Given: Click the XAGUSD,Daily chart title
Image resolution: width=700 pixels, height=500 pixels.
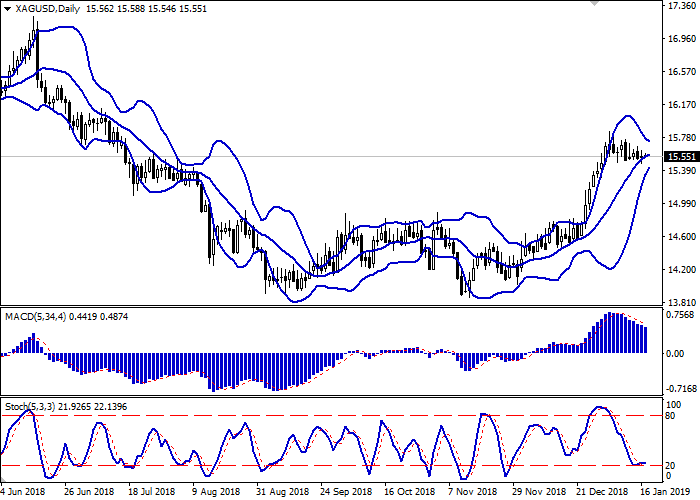Looking at the screenshot, I should pyautogui.click(x=47, y=8).
